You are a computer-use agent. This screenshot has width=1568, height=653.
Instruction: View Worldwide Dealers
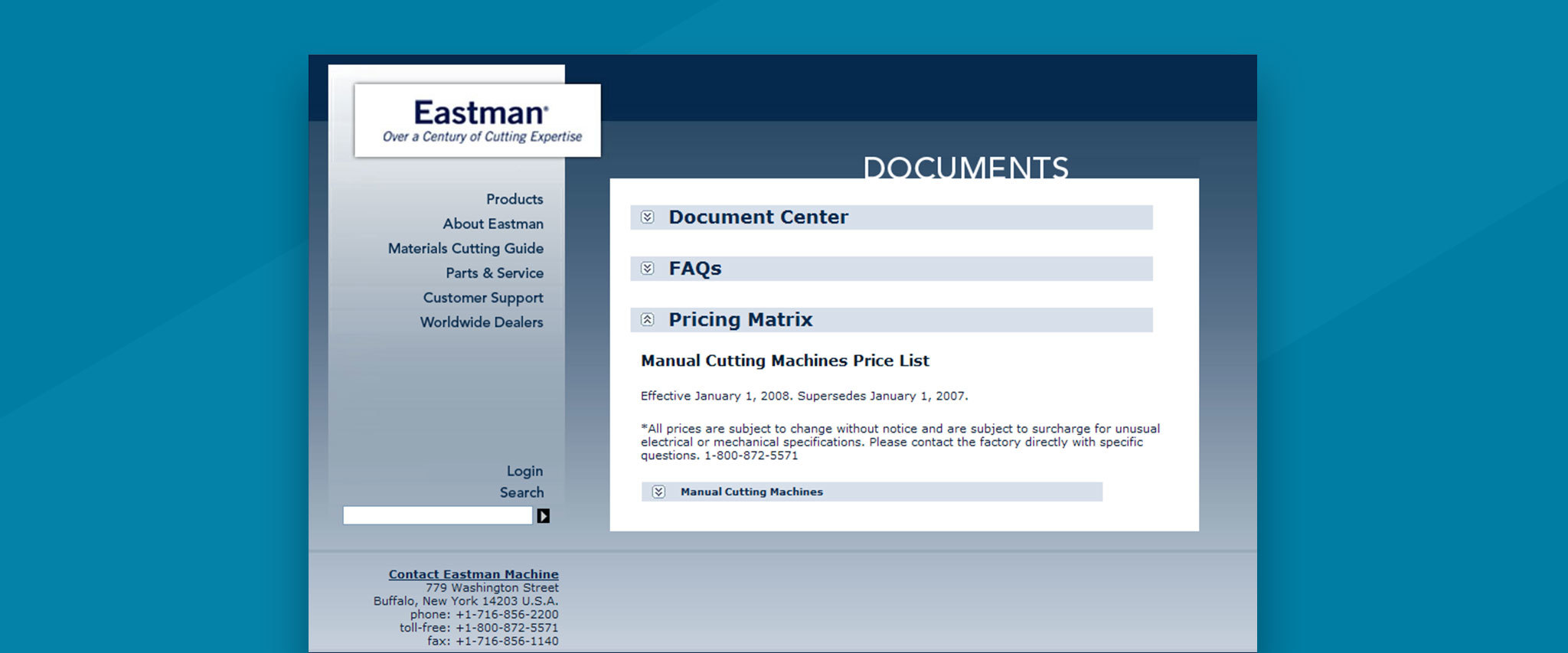coord(482,322)
